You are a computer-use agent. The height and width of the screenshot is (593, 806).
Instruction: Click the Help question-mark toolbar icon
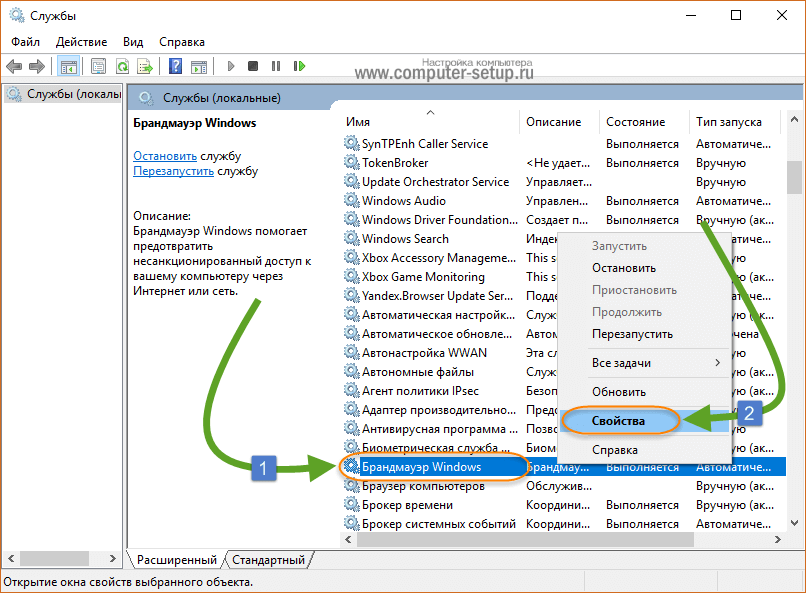pyautogui.click(x=175, y=66)
